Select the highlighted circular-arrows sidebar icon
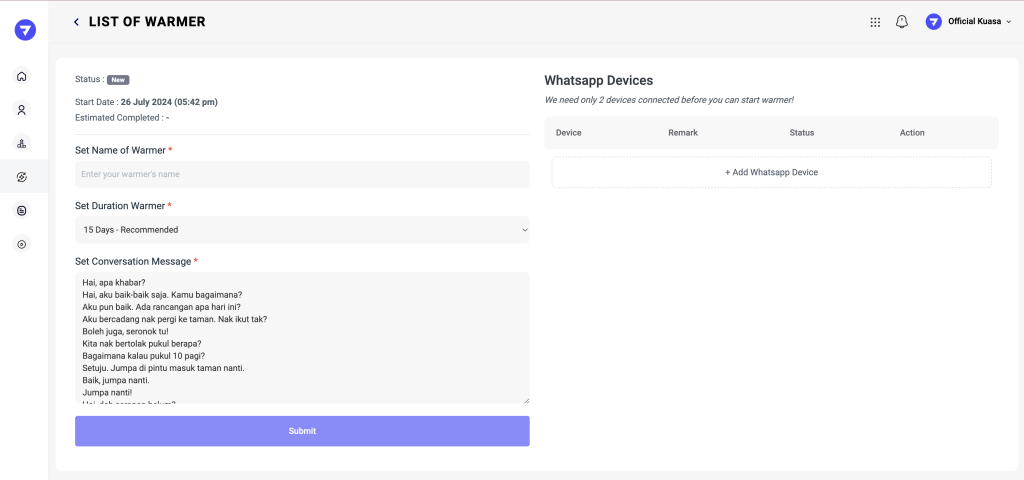 [x=22, y=177]
